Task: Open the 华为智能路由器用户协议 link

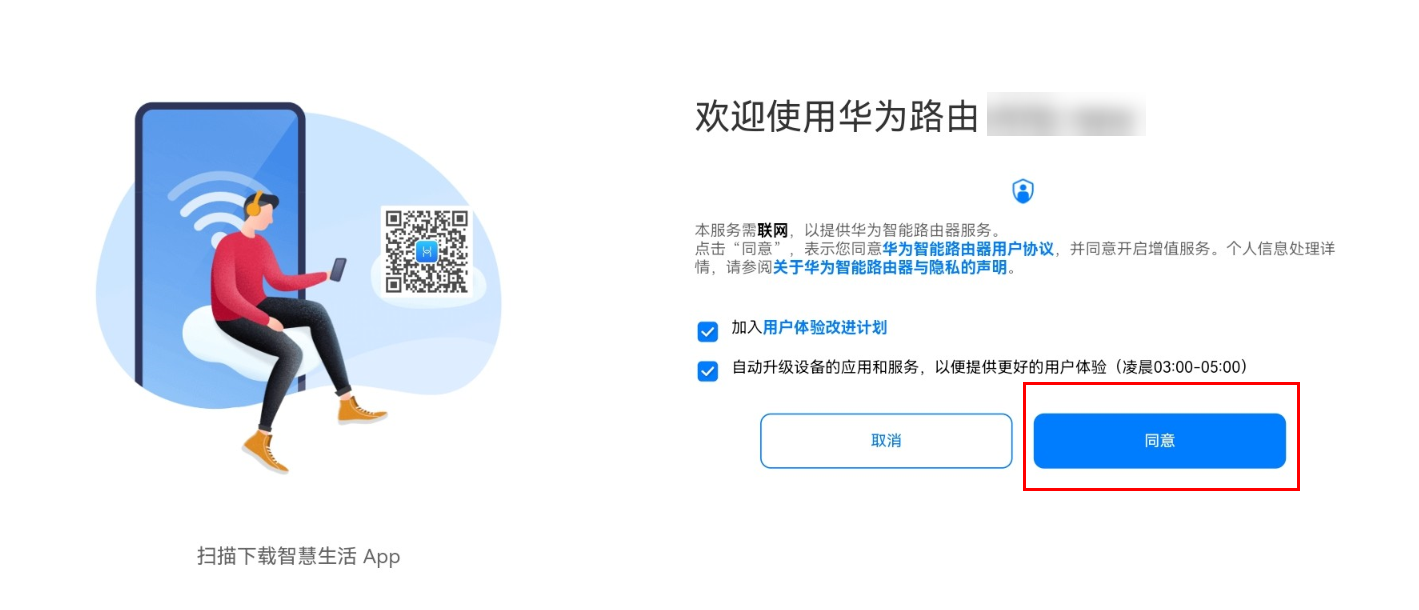Action: pos(968,249)
